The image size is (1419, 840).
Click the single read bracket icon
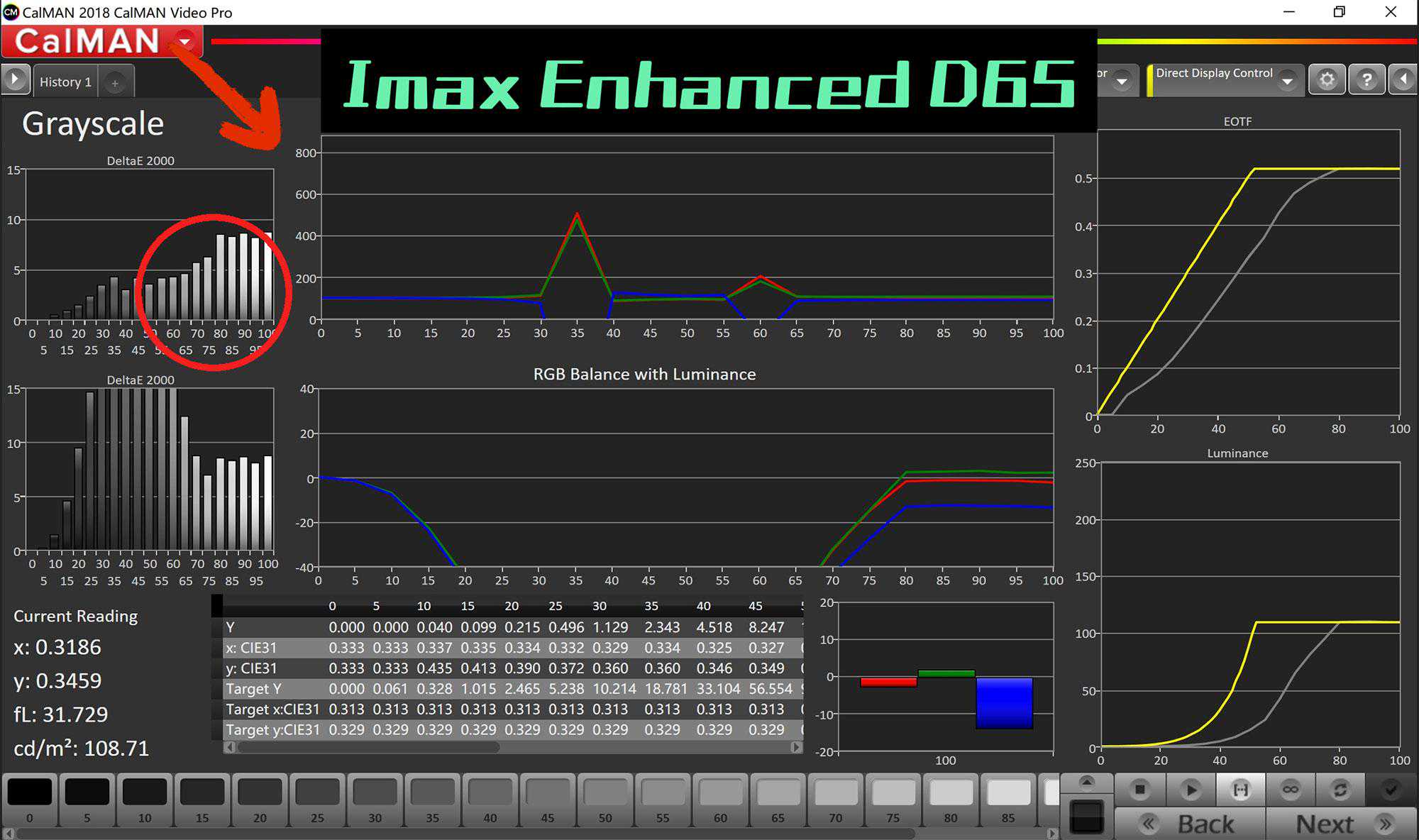[x=1240, y=790]
